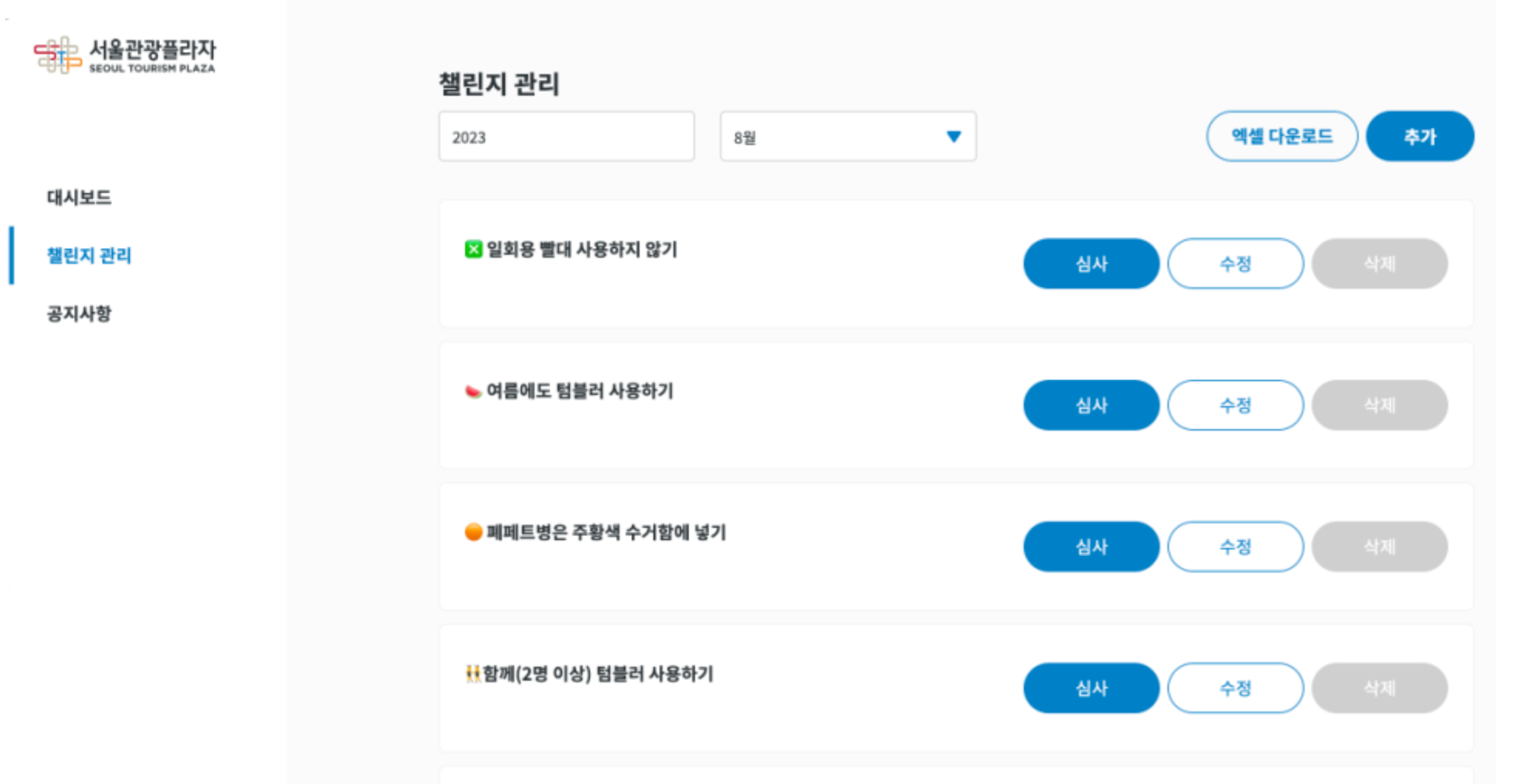Click 심사 for disposable straw challenge
Viewport: 1513px width, 784px height.
point(1091,264)
